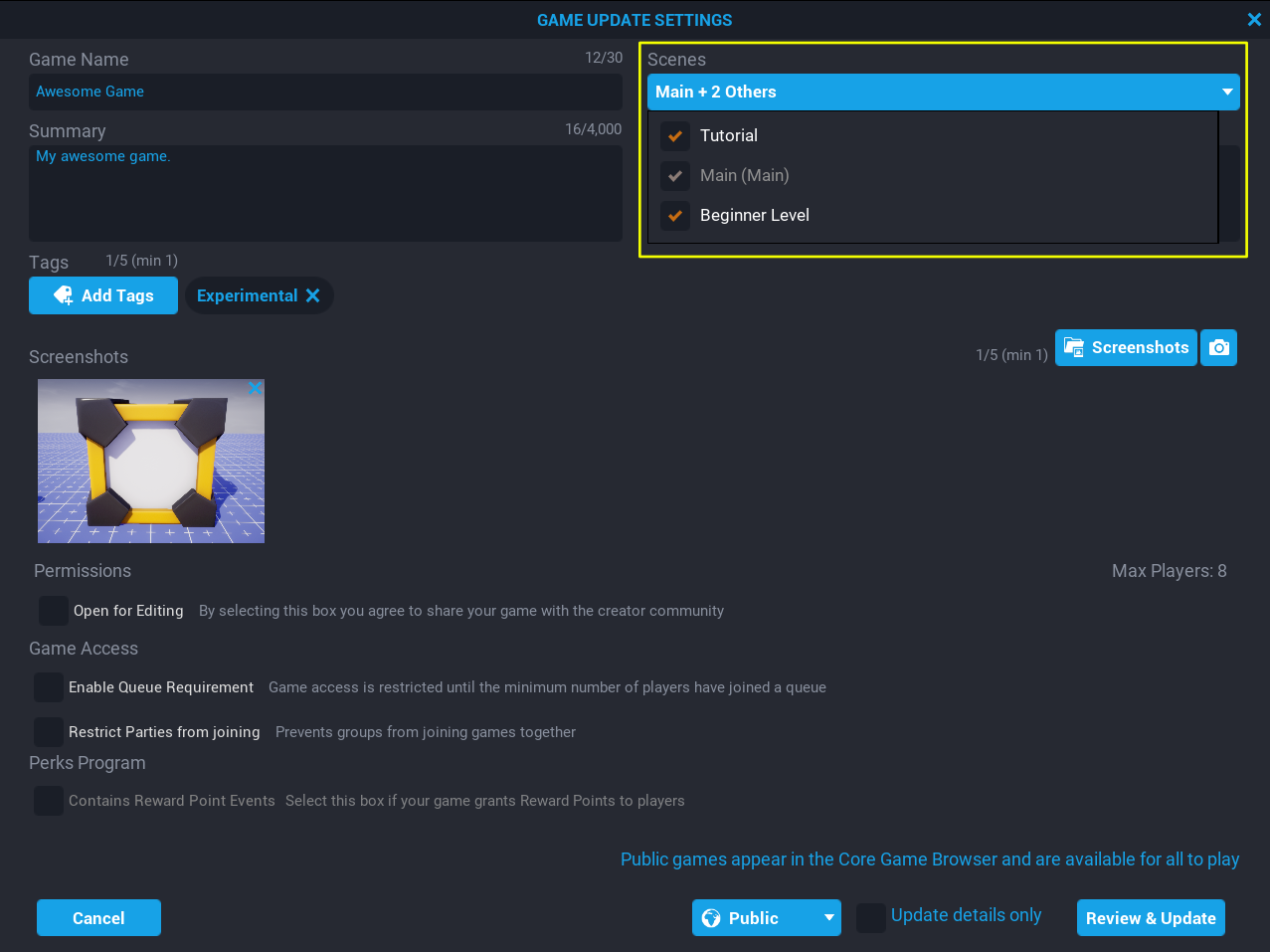
Task: Collapse the Scenes dropdown arrow
Action: tap(1227, 92)
